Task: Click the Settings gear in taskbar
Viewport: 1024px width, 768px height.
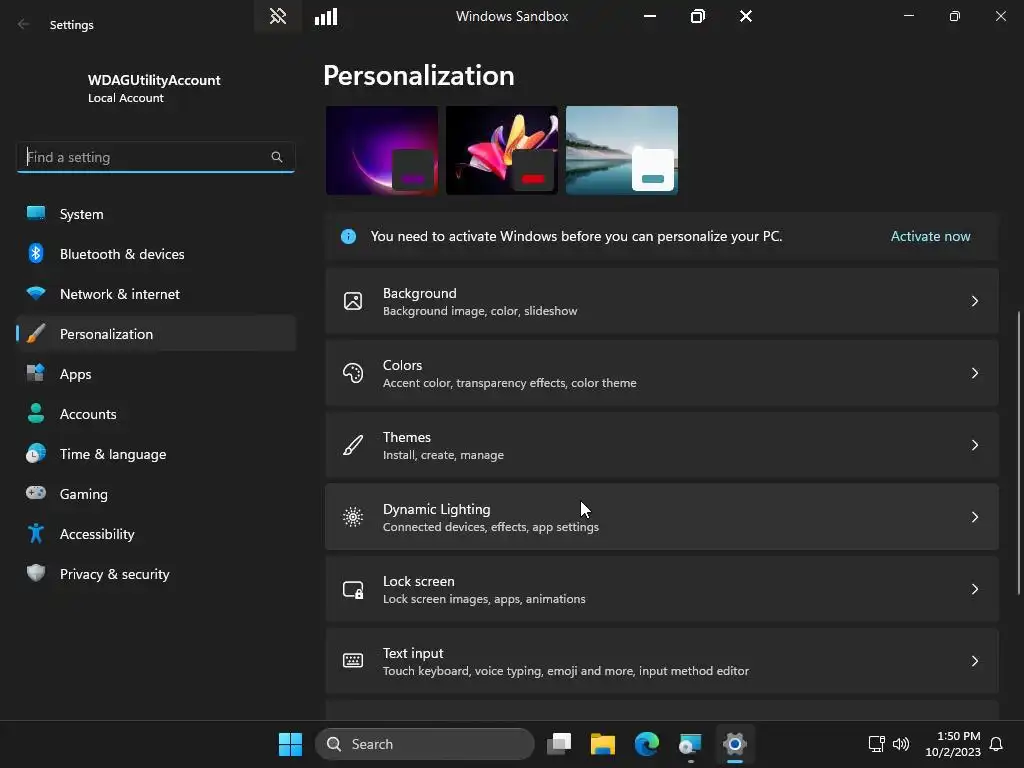Action: [735, 744]
